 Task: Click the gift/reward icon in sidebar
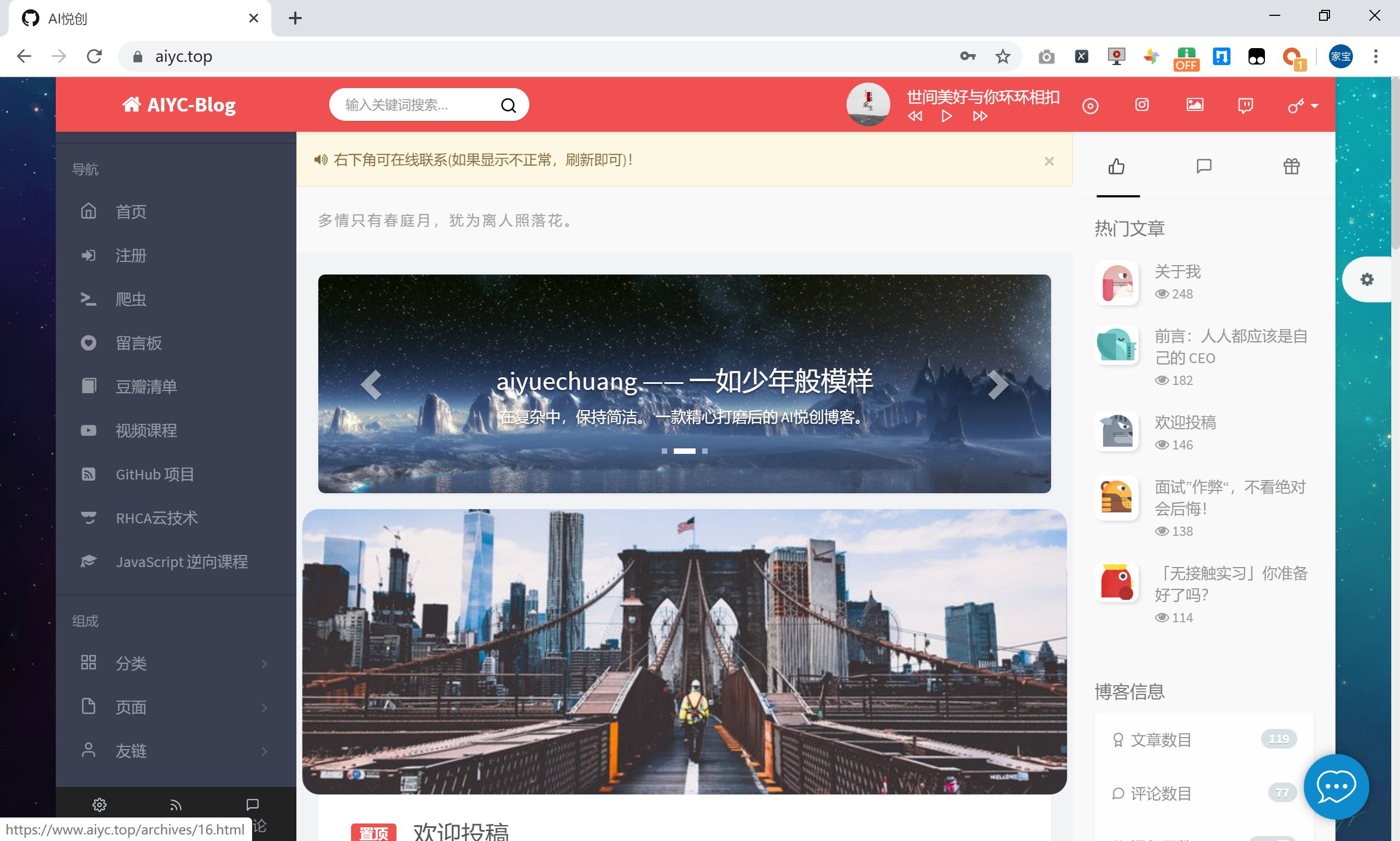(x=1290, y=165)
